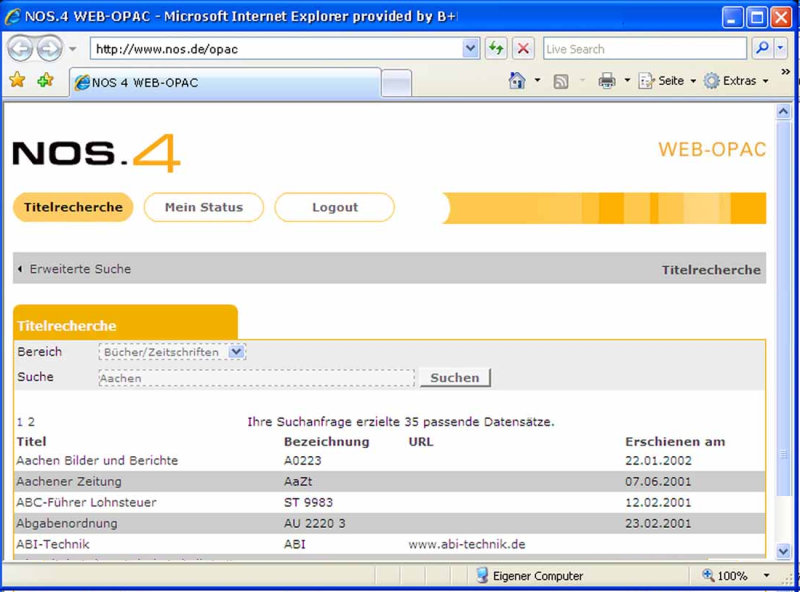The height and width of the screenshot is (592, 800).
Task: Open the Extras menu
Action: (x=736, y=81)
